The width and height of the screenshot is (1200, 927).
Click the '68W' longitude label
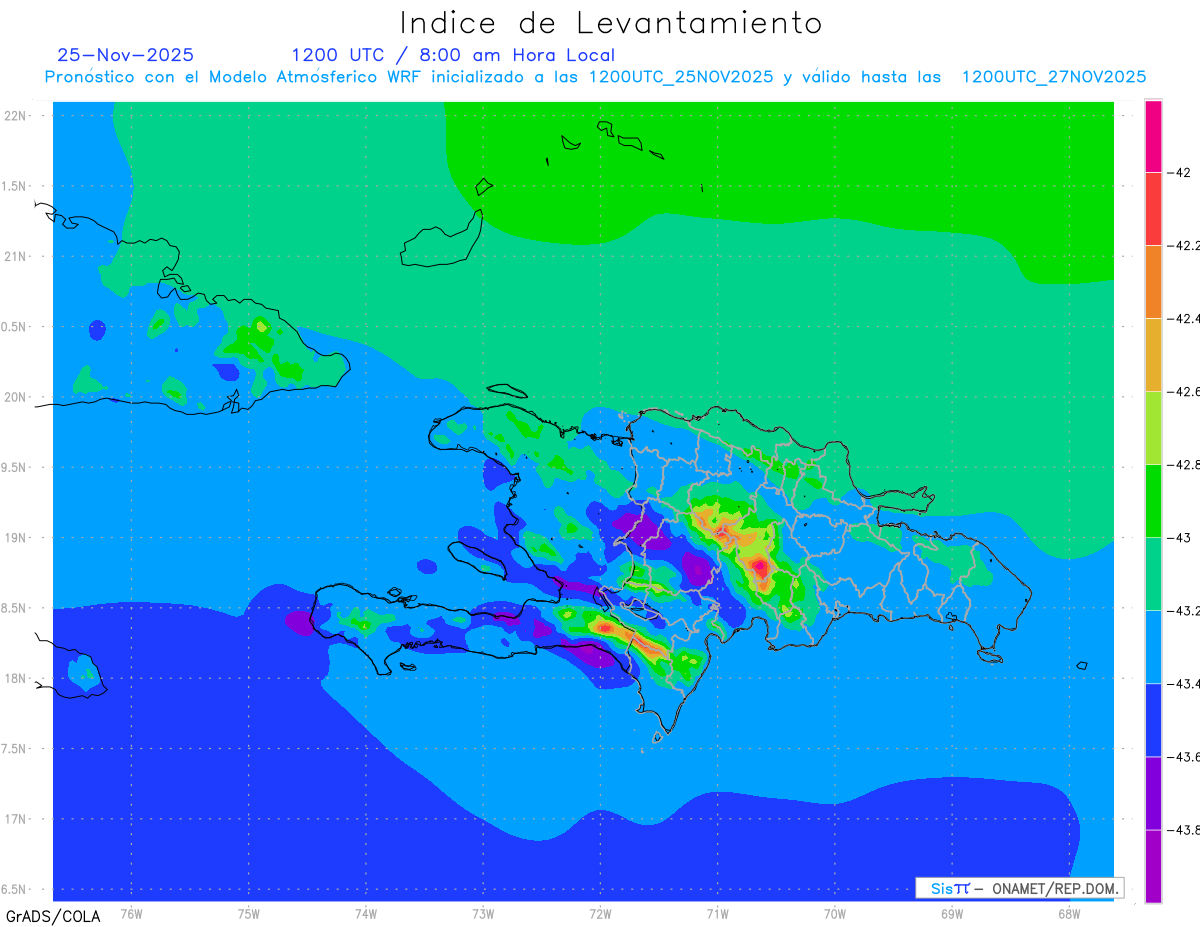tap(1069, 914)
